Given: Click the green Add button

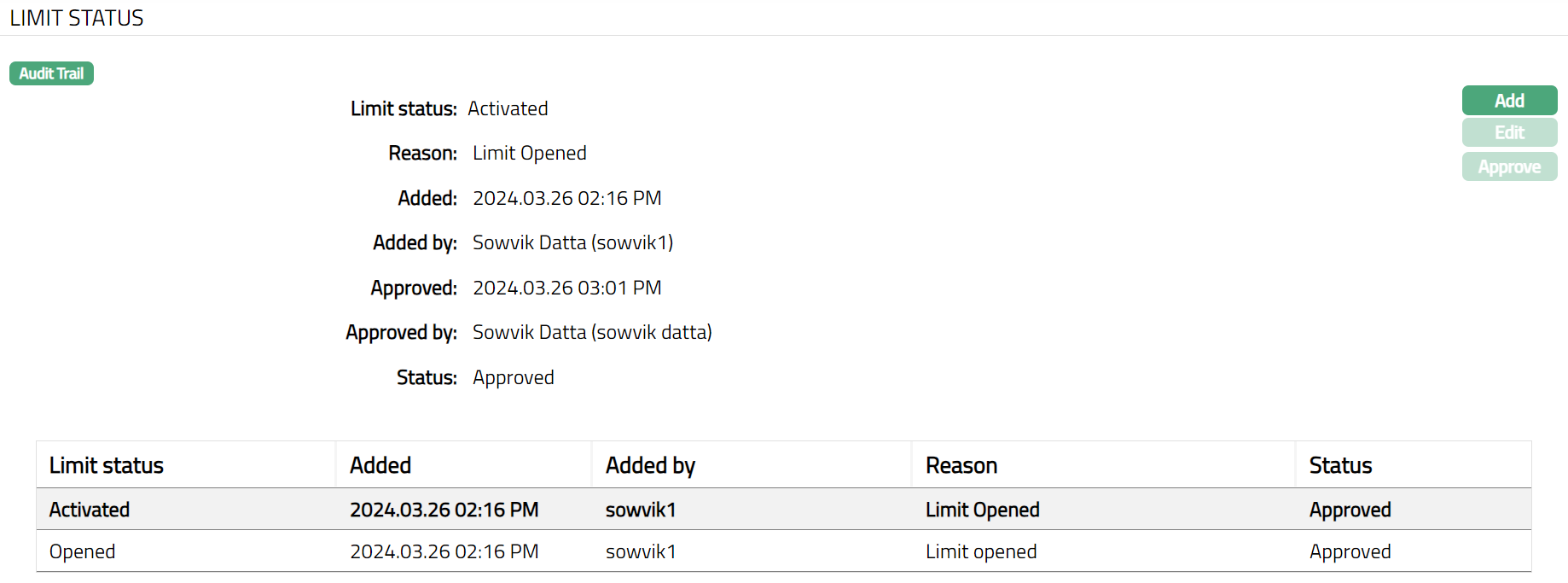Looking at the screenshot, I should click(x=1509, y=101).
